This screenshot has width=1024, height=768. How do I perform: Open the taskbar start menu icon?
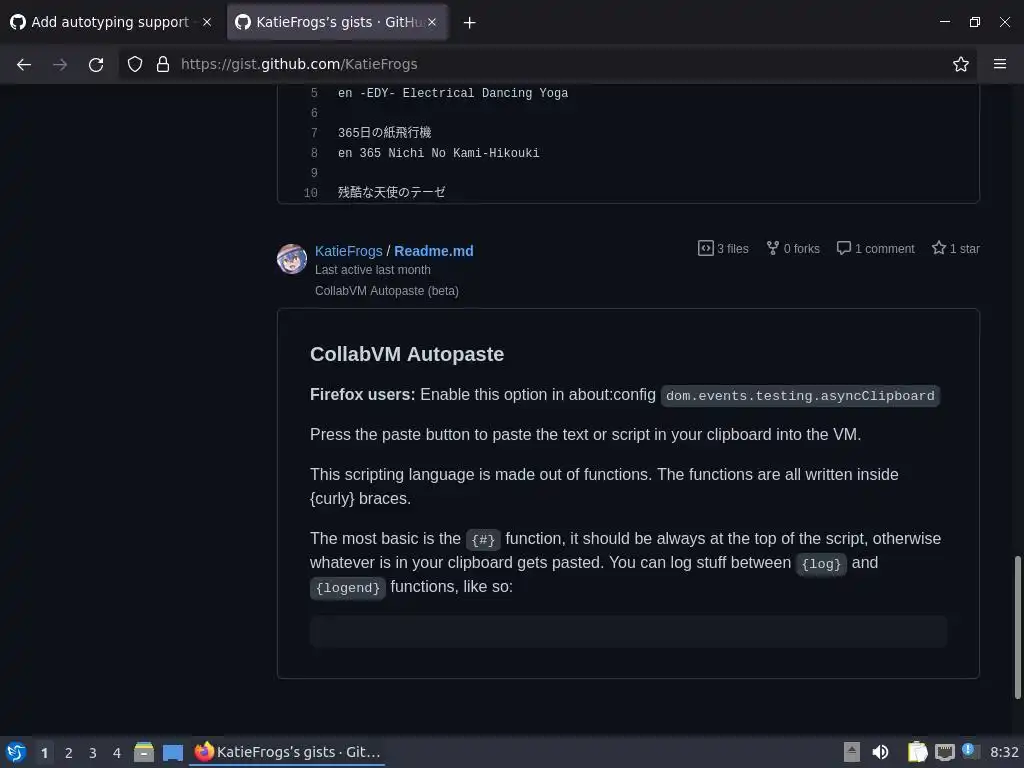[x=16, y=752]
